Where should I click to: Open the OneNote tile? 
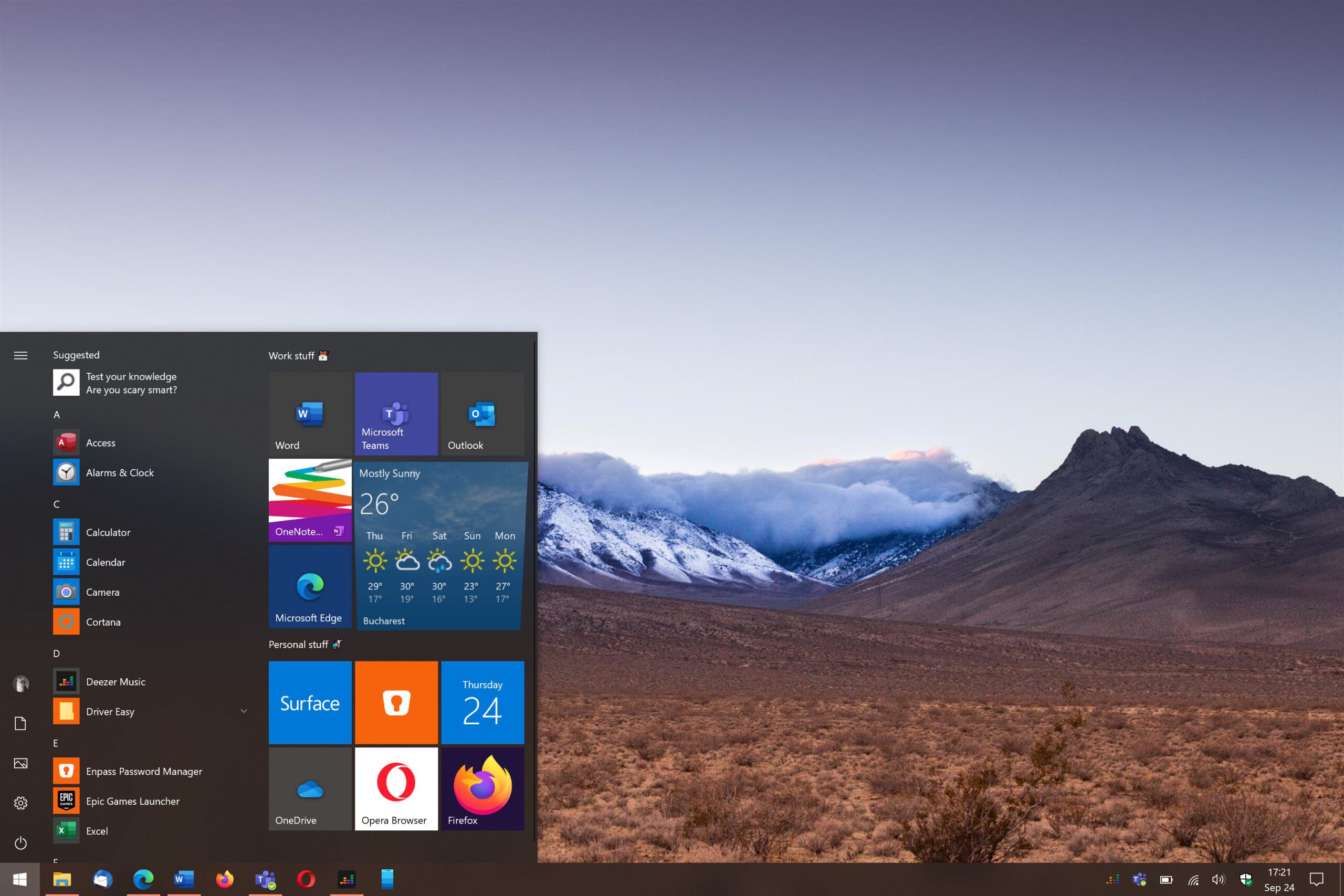[310, 501]
